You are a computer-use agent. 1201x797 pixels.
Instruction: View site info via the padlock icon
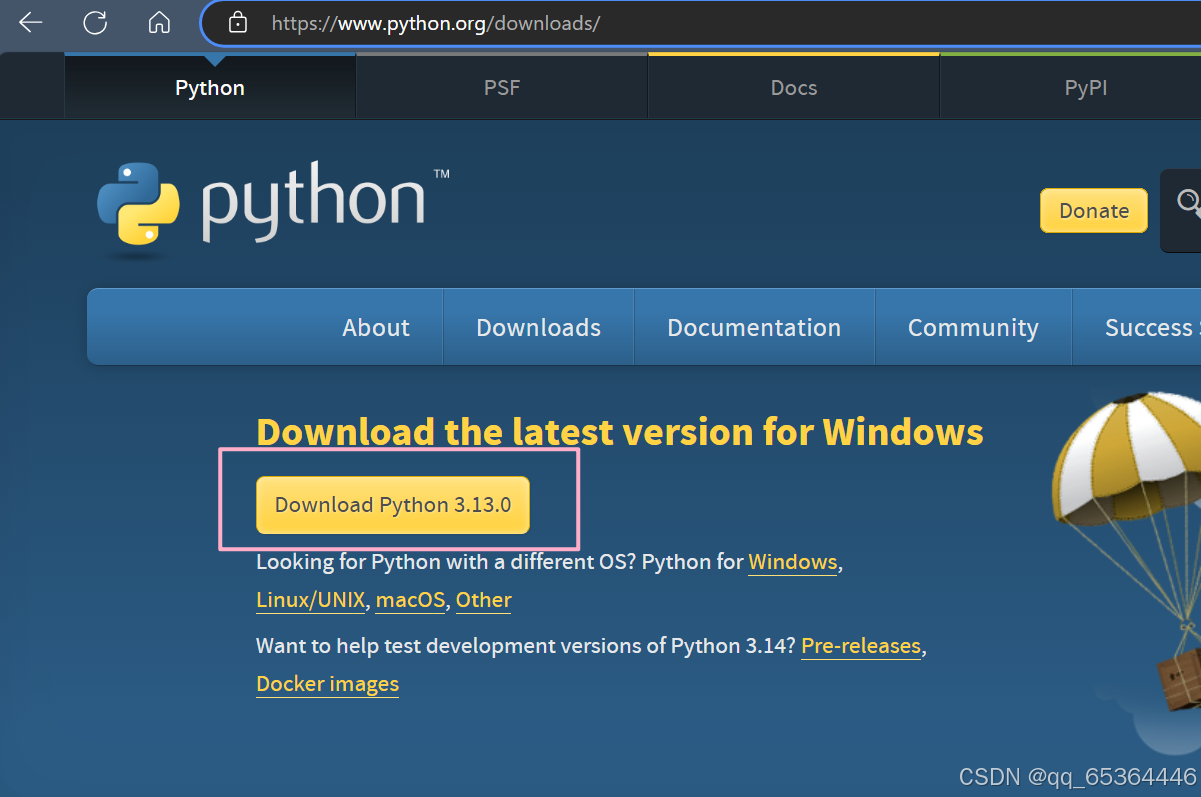(237, 22)
